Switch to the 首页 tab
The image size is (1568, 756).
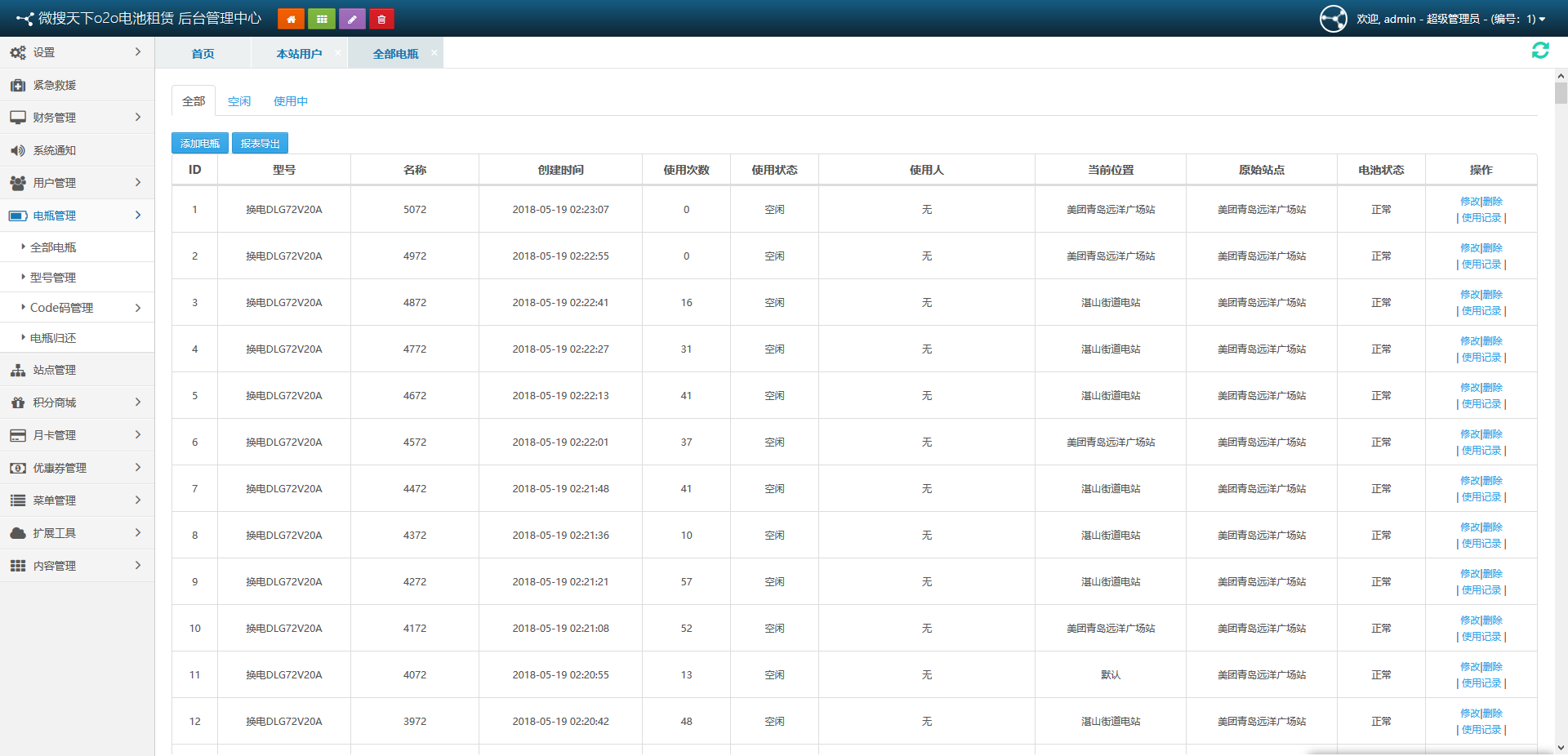click(203, 54)
